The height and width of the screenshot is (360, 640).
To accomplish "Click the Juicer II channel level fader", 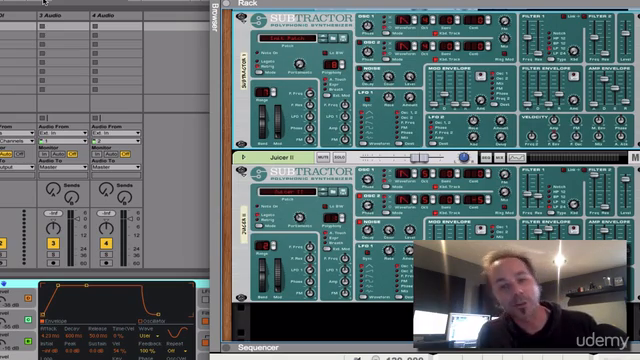I will coord(420,157).
